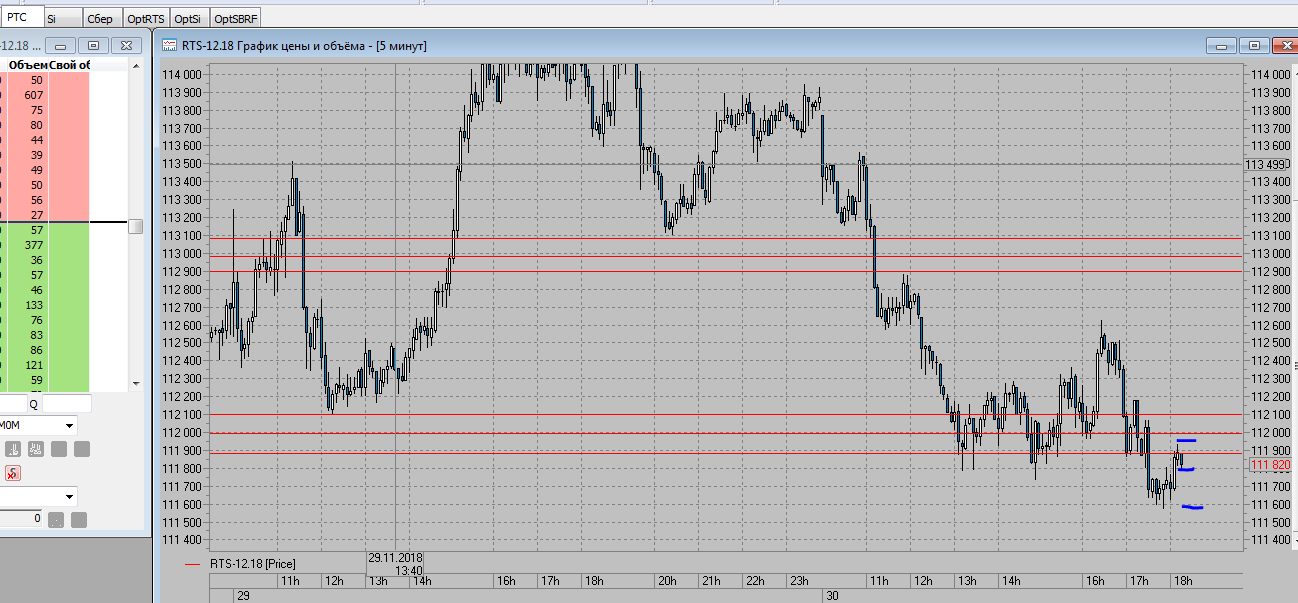Restore the RTS-12.18 chart window
The height and width of the screenshot is (603, 1298).
pyautogui.click(x=1254, y=45)
